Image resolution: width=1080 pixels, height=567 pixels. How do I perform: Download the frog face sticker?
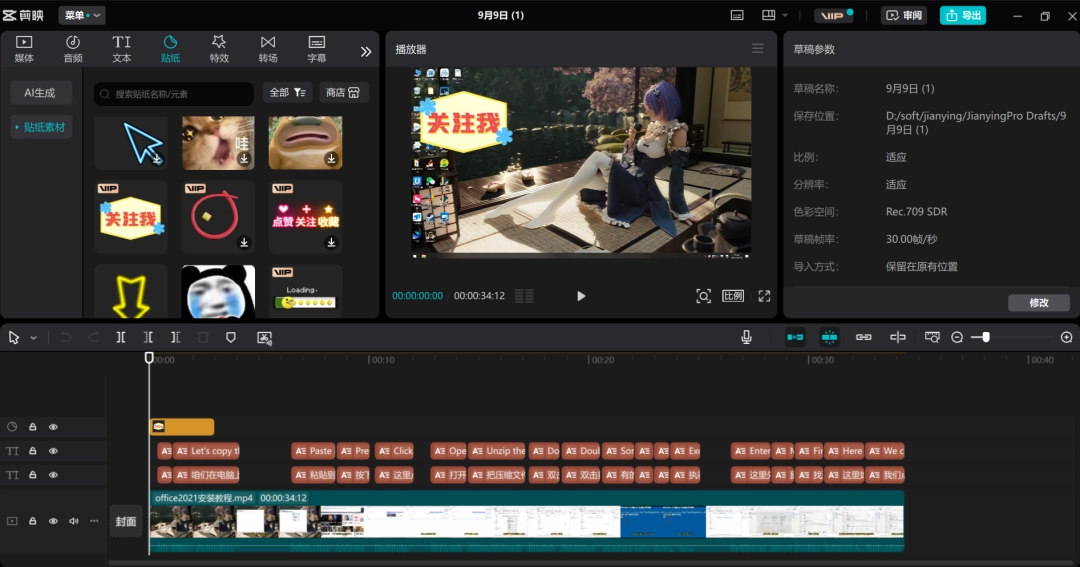pyautogui.click(x=331, y=158)
